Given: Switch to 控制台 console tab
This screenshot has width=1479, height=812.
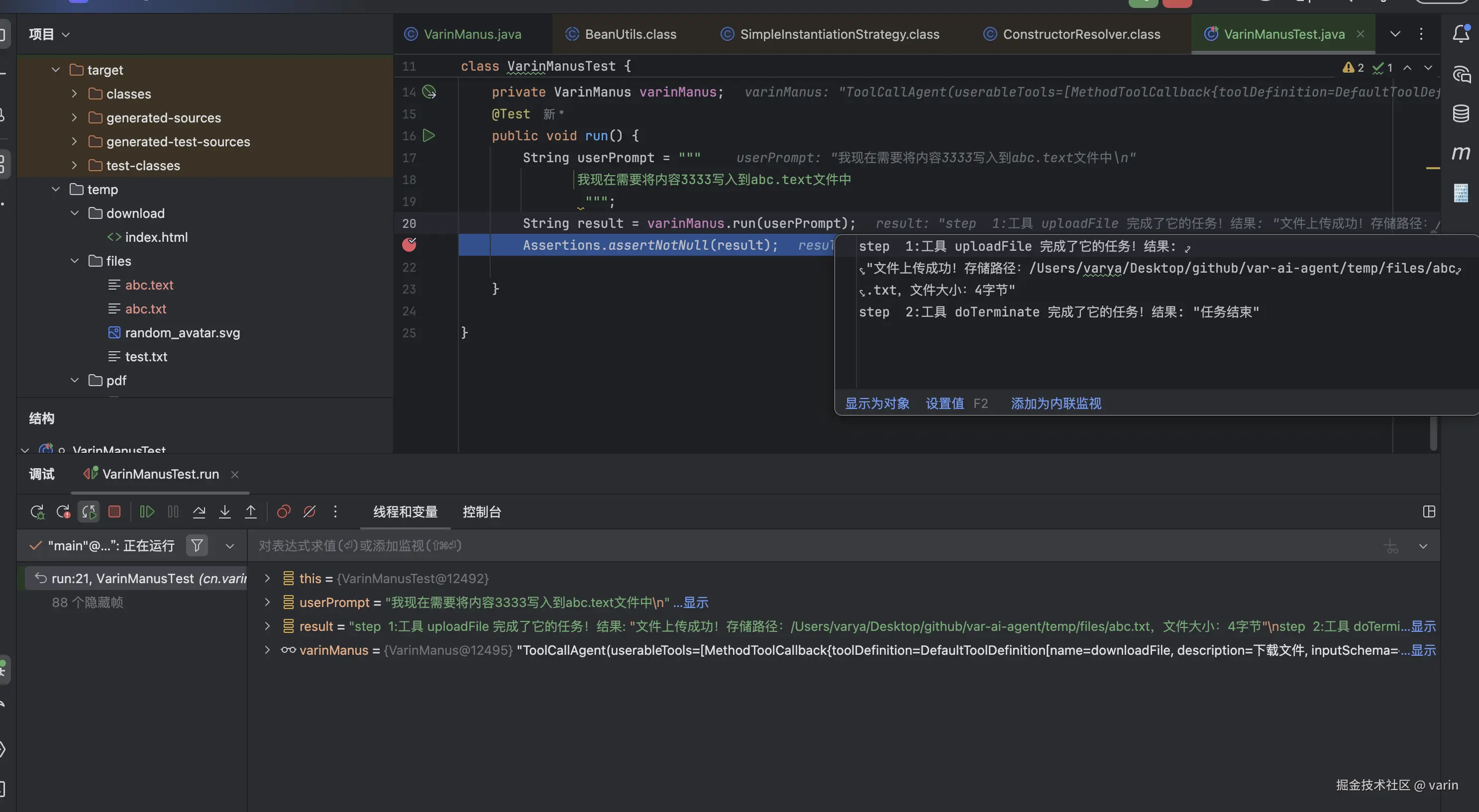Looking at the screenshot, I should (x=482, y=512).
